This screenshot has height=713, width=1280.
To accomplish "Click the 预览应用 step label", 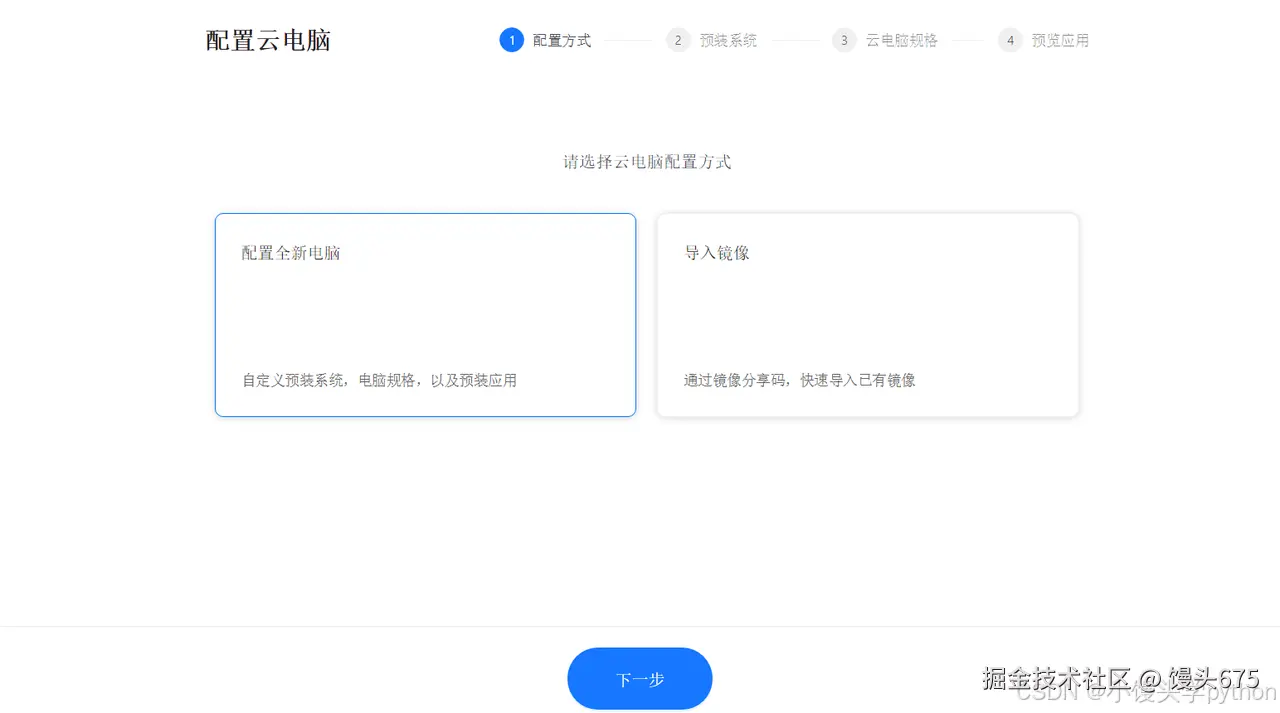I will 1060,40.
